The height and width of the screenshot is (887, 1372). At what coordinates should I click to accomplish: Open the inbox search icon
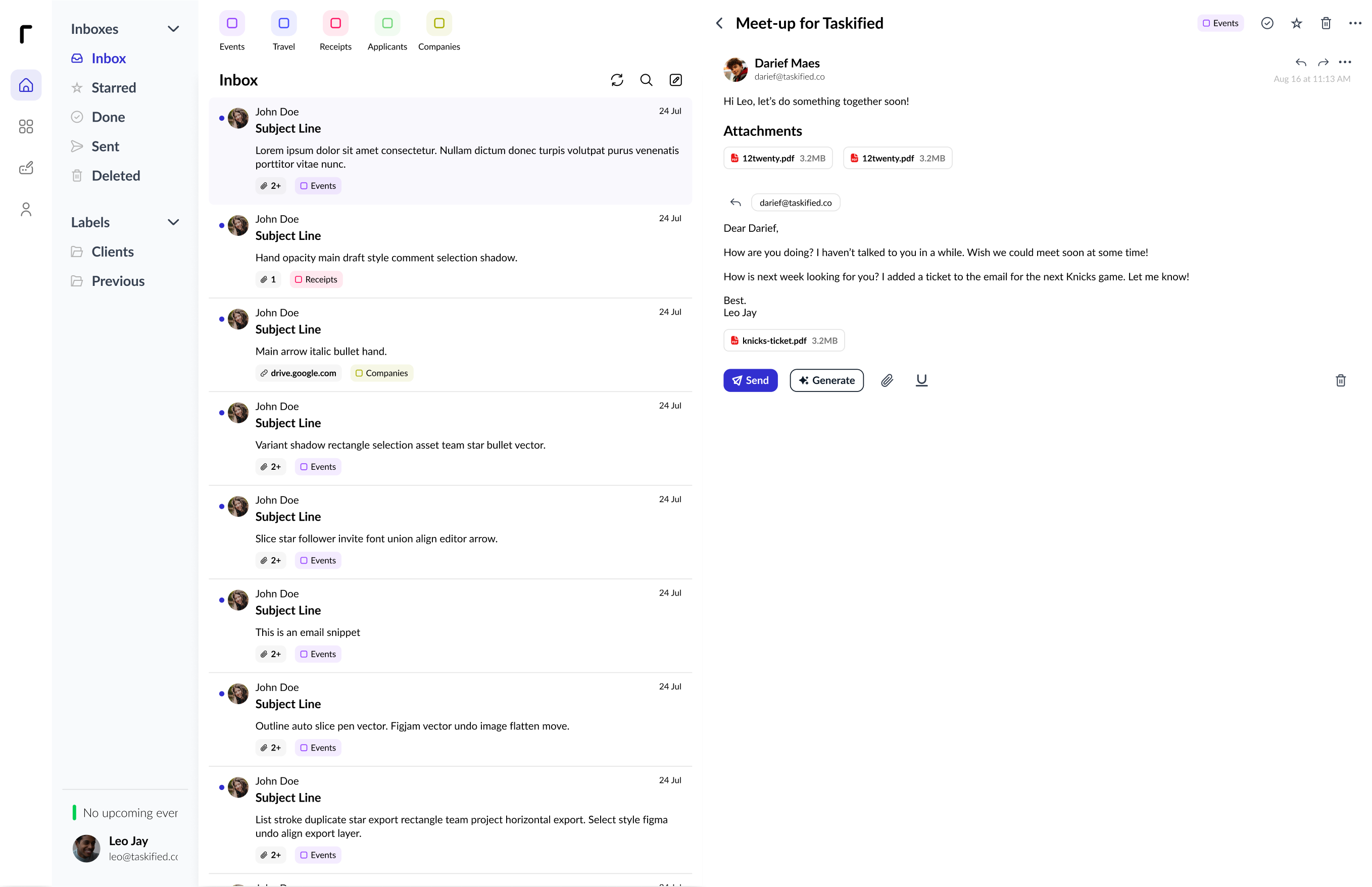click(646, 80)
